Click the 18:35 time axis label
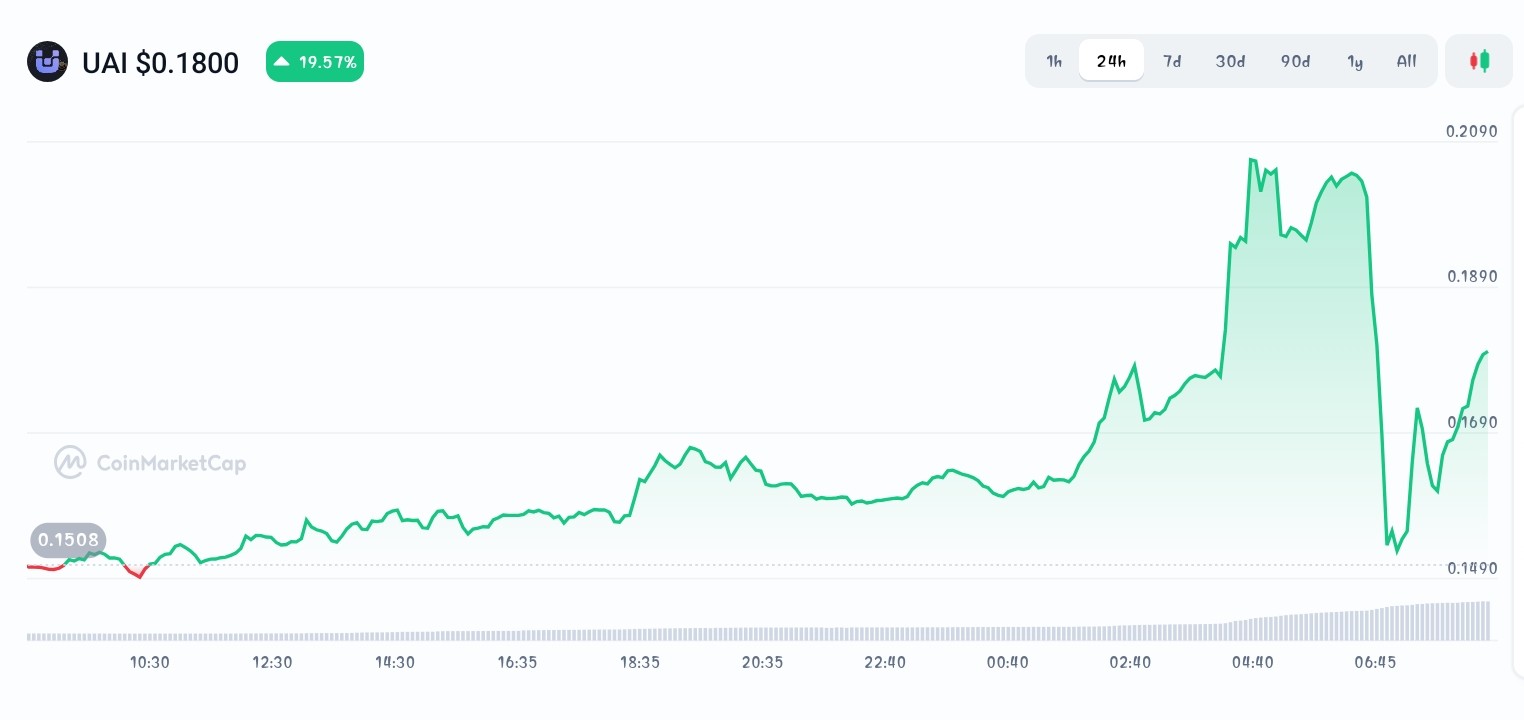Image resolution: width=1524 pixels, height=720 pixels. coord(640,662)
